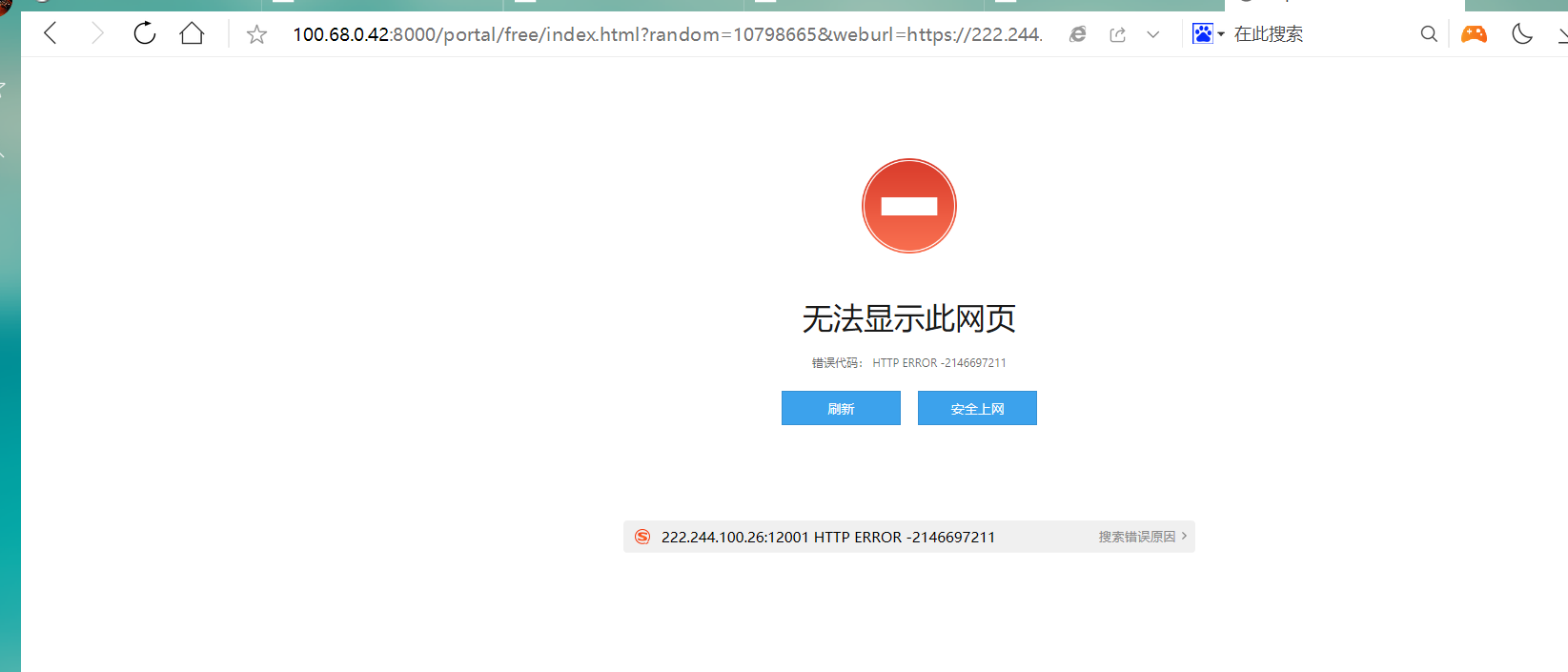
Task: Open the Baidu search engine selector
Action: (x=1208, y=34)
